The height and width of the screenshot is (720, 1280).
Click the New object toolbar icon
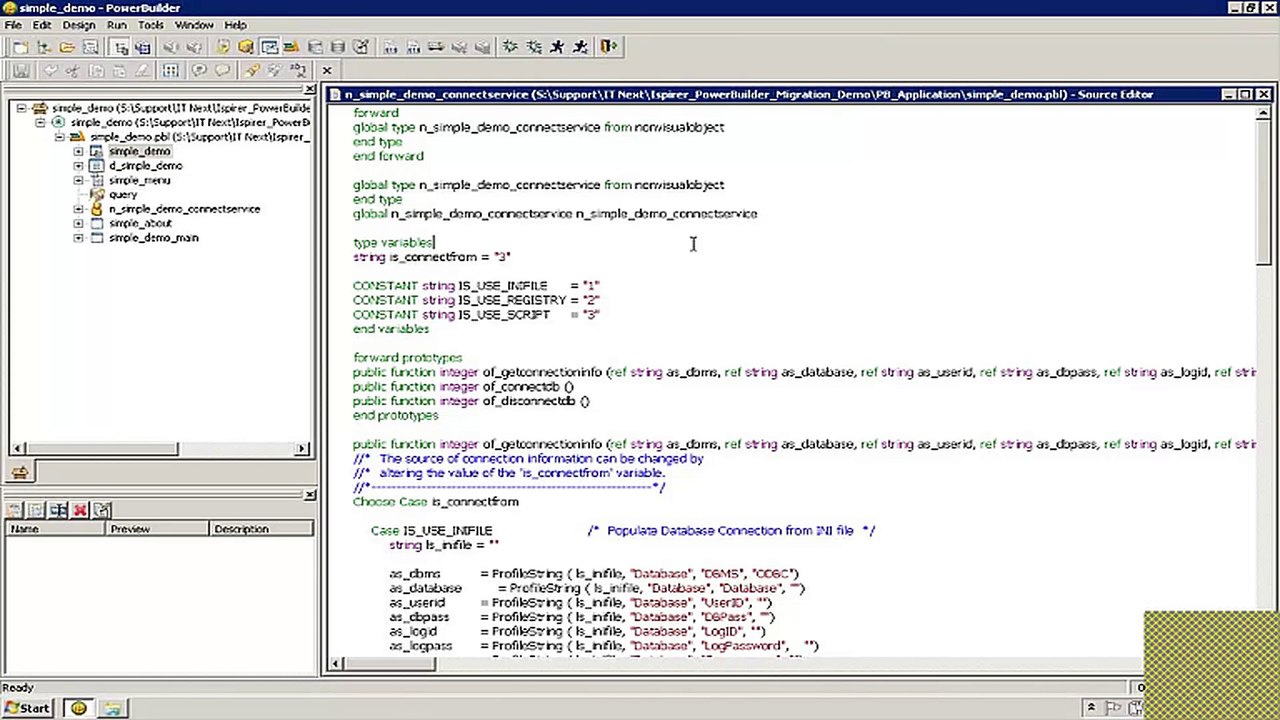(21, 47)
